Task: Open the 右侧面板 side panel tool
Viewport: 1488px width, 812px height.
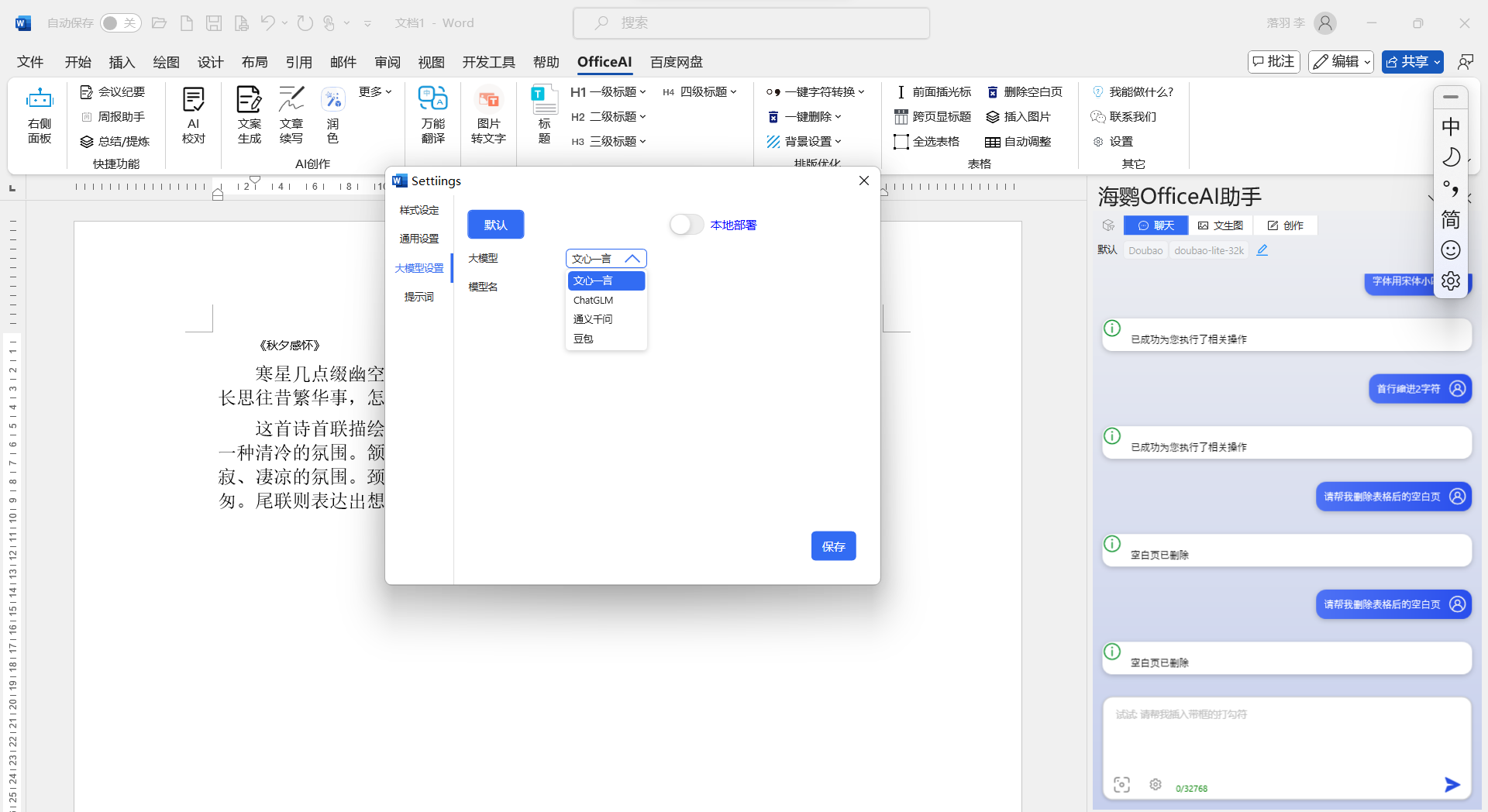Action: tap(40, 116)
